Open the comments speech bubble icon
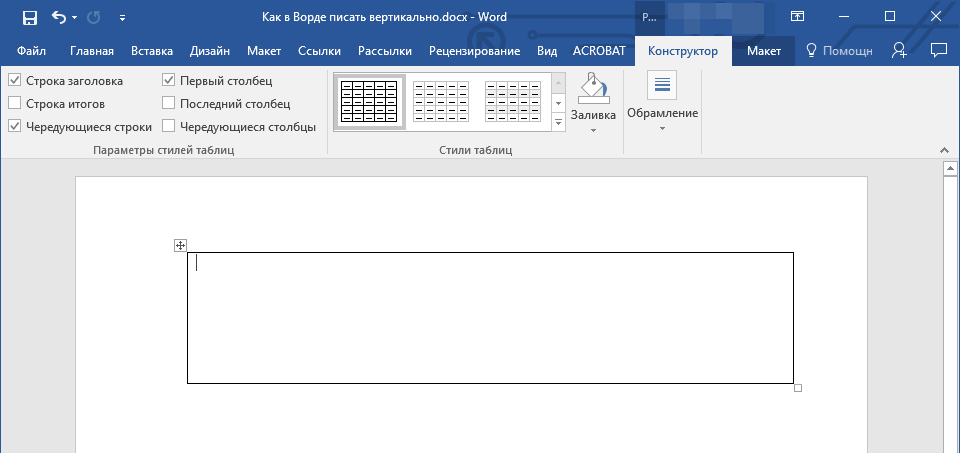Viewport: 960px width, 453px height. [x=938, y=51]
